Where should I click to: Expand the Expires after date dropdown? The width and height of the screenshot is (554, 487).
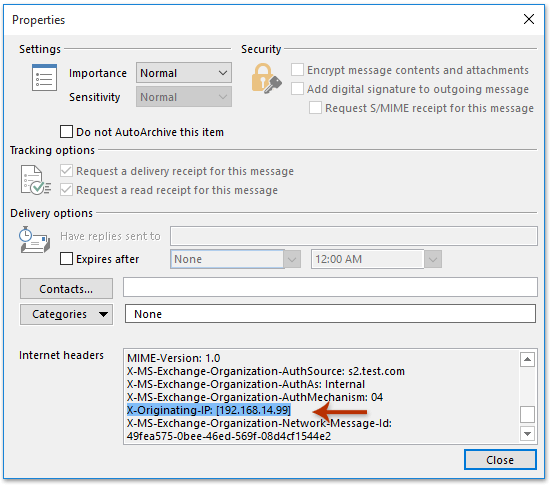coord(293,259)
